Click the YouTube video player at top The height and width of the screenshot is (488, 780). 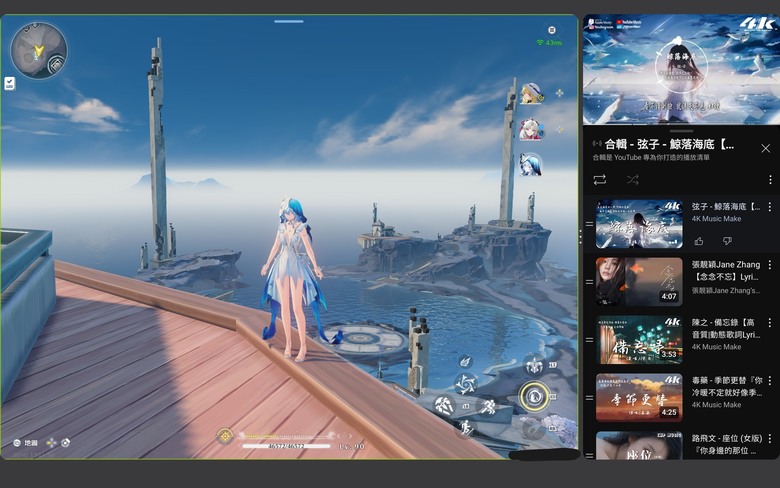click(x=682, y=70)
